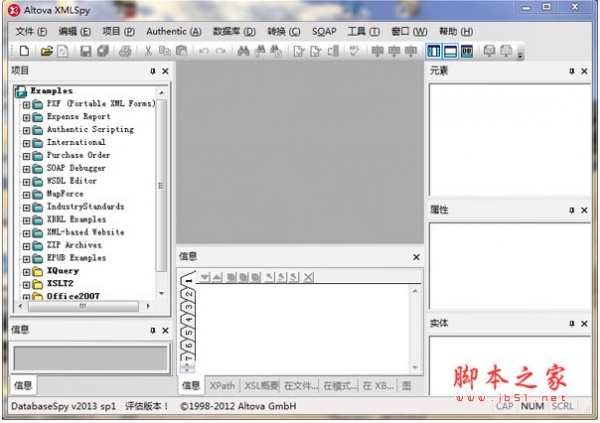Select output tab number 2
The height and width of the screenshot is (423, 600).
point(188,294)
